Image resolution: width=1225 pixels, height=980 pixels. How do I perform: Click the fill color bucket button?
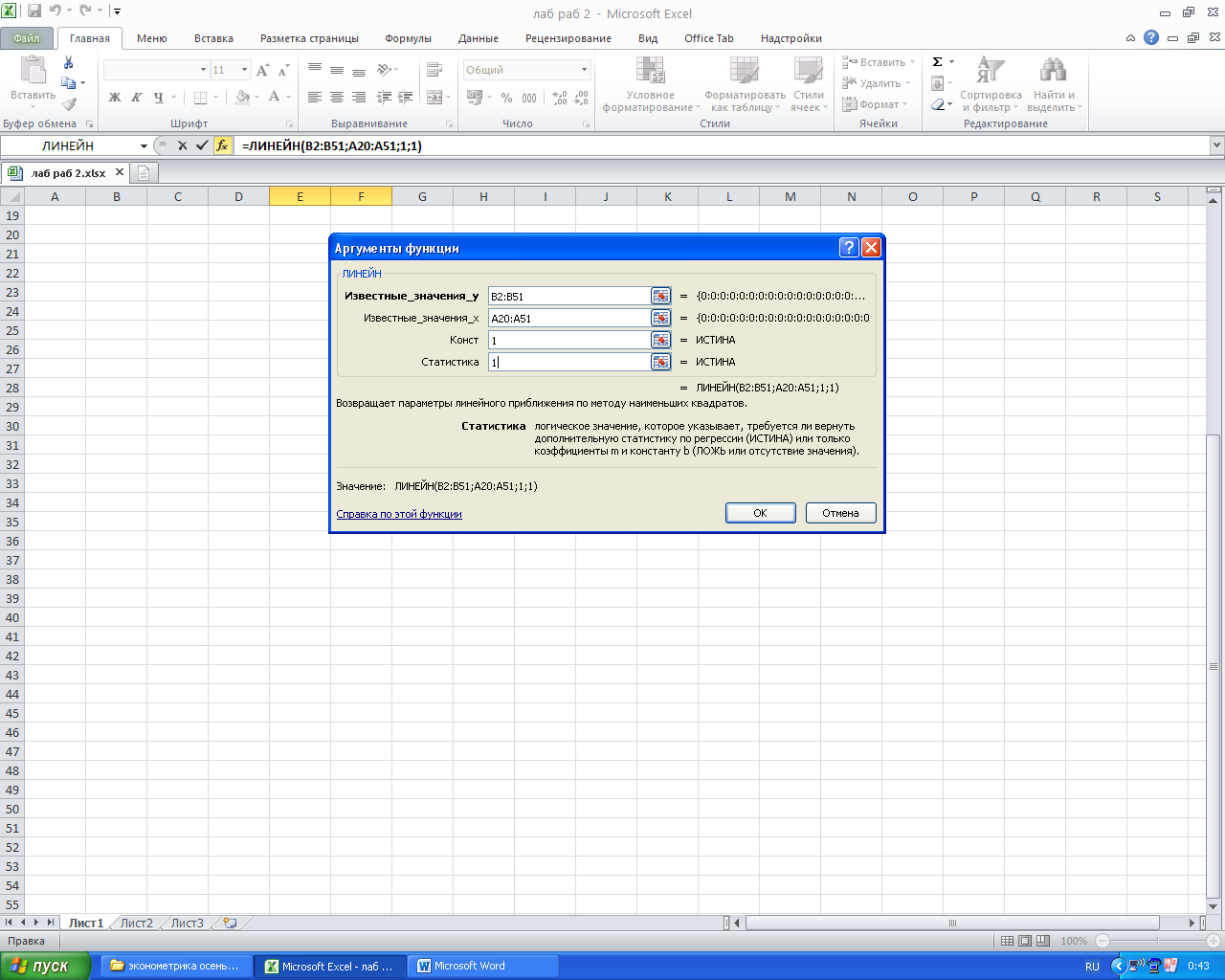[x=242, y=97]
